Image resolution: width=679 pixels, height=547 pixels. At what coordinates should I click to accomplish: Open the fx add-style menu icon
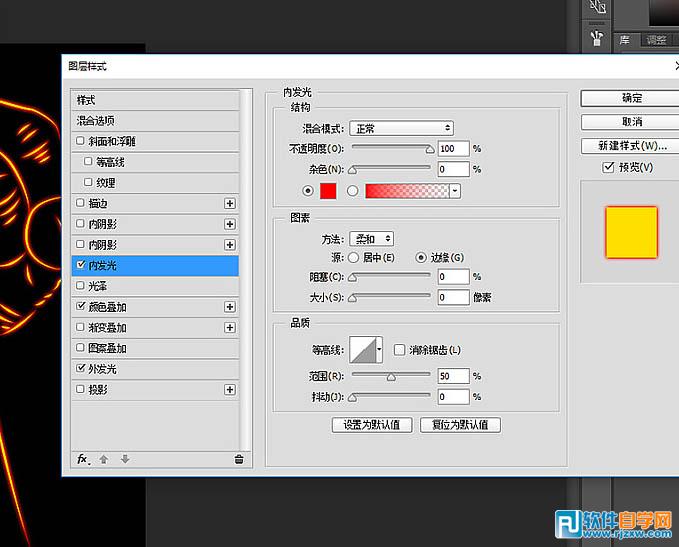coord(83,459)
